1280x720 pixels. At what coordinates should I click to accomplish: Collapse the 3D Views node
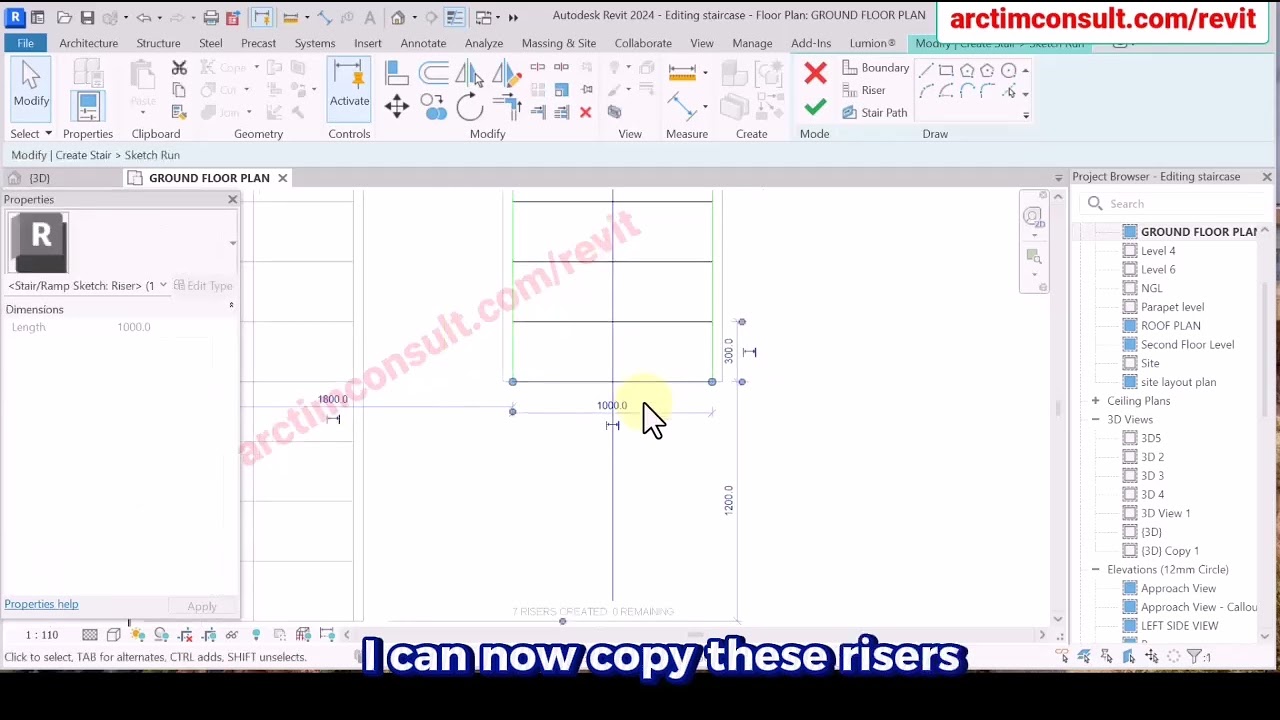coord(1095,420)
